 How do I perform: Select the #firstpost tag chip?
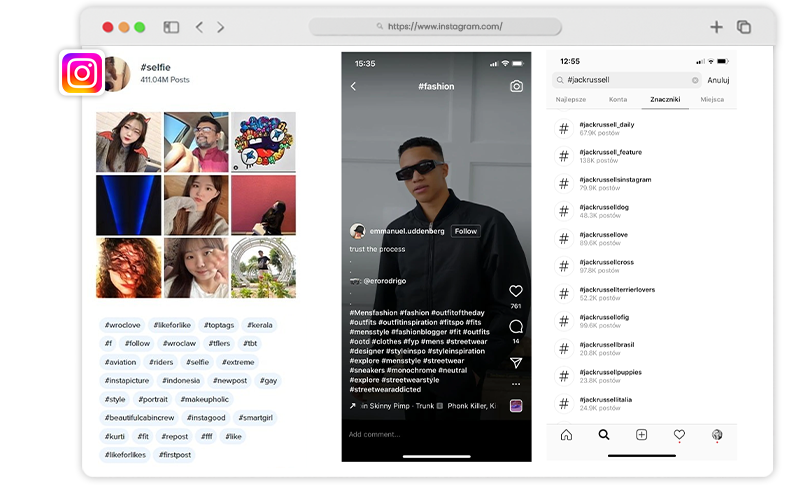pos(175,455)
